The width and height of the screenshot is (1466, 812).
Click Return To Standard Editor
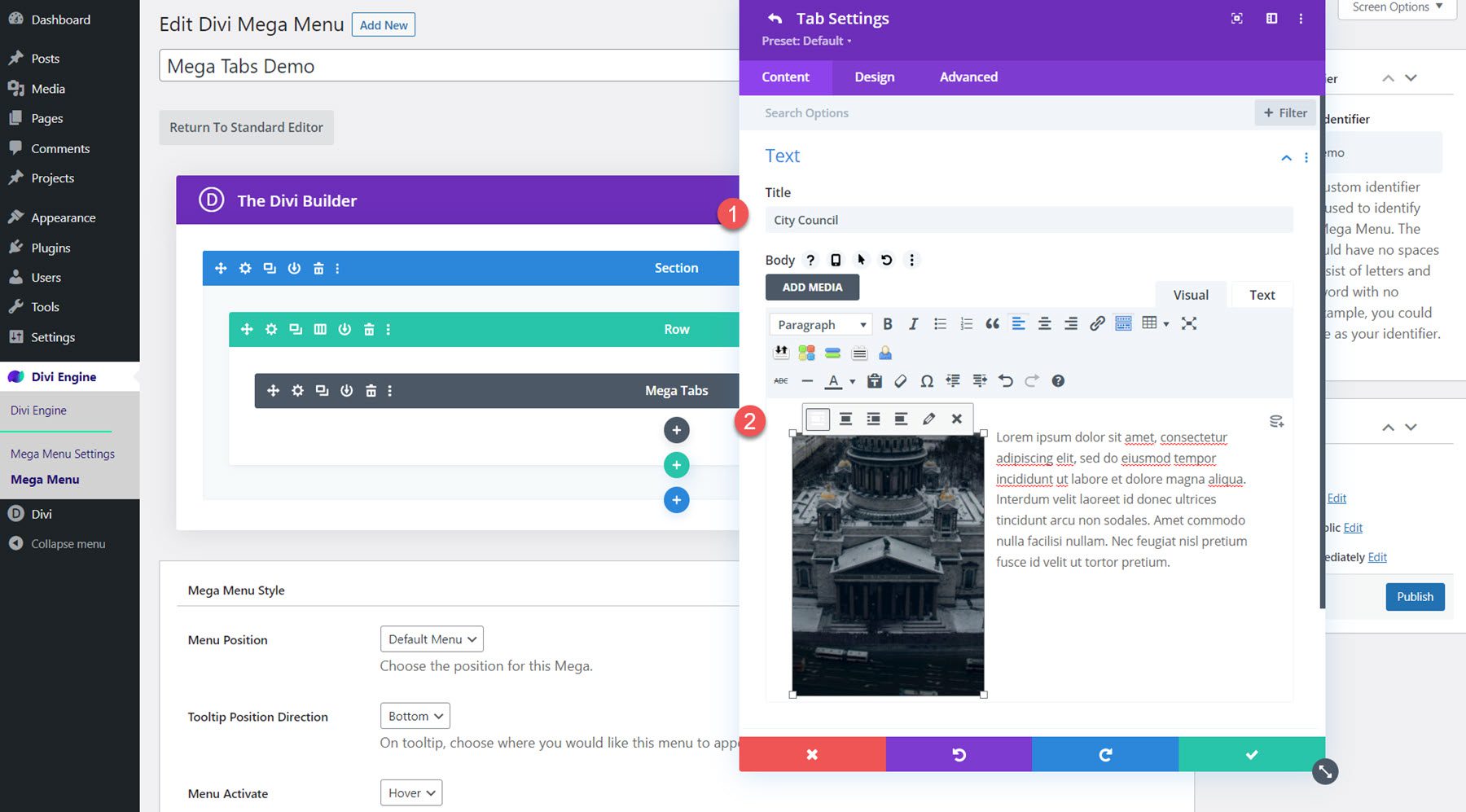[246, 127]
